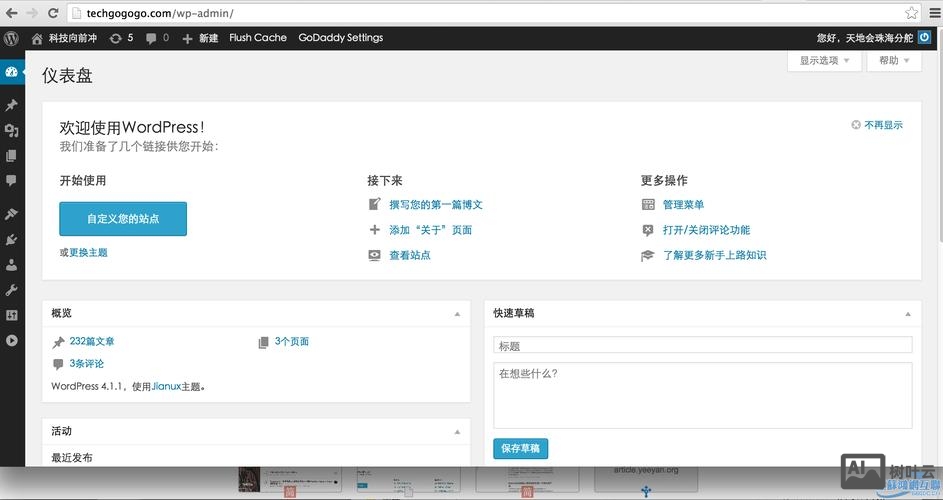Click the WordPress logo in admin bar
Image resolution: width=943 pixels, height=500 pixels.
pos(11,39)
